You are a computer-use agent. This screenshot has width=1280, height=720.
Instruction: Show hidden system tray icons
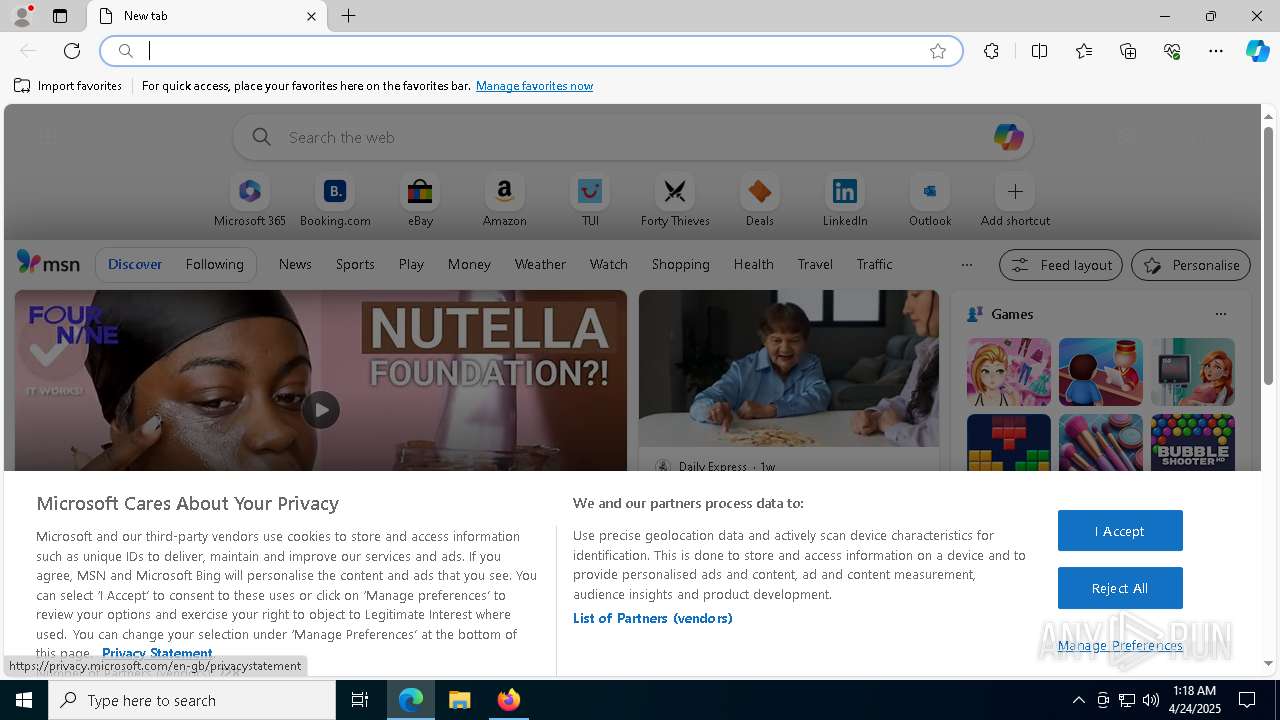click(x=1078, y=700)
